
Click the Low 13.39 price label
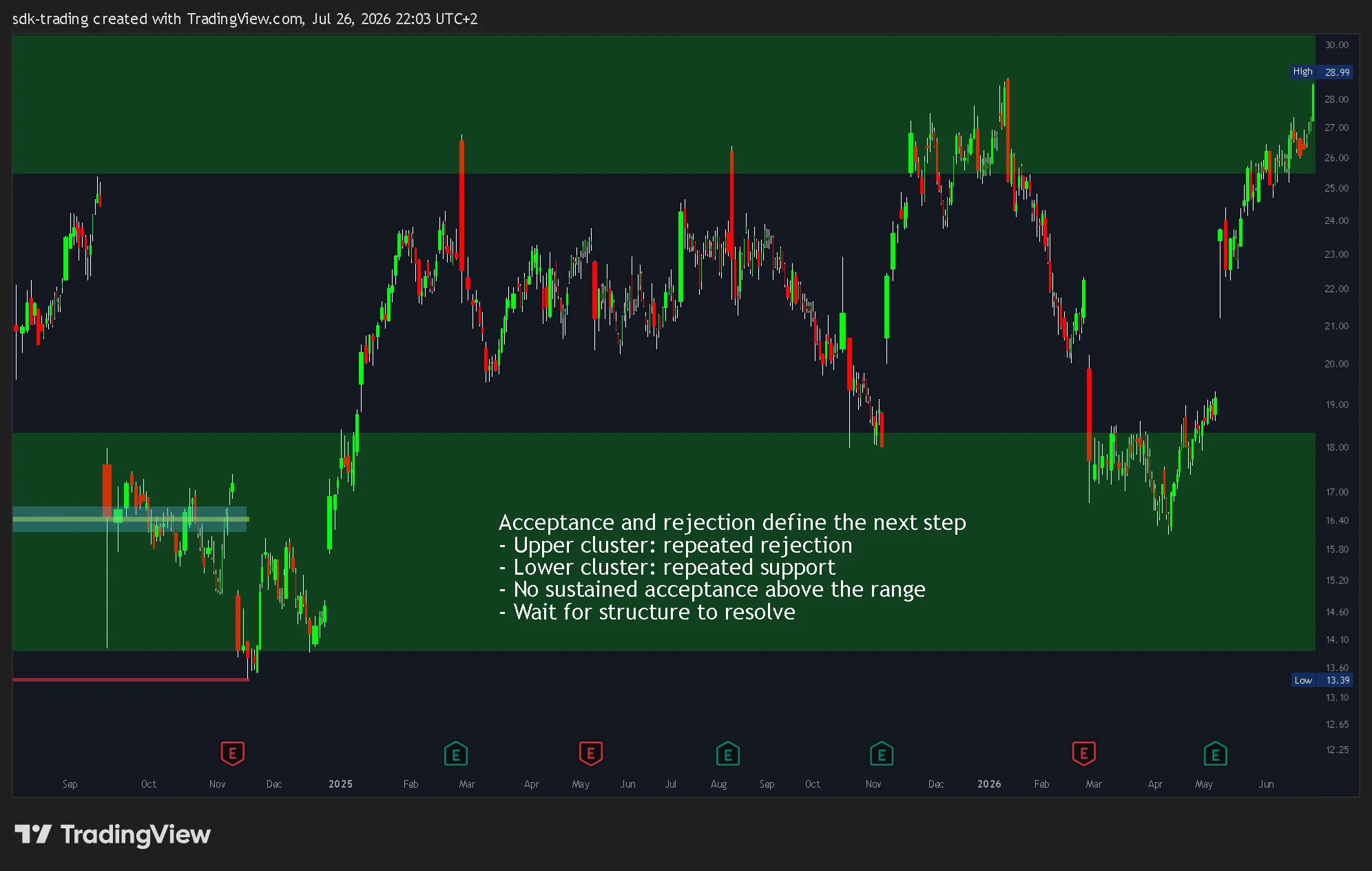click(x=1322, y=680)
